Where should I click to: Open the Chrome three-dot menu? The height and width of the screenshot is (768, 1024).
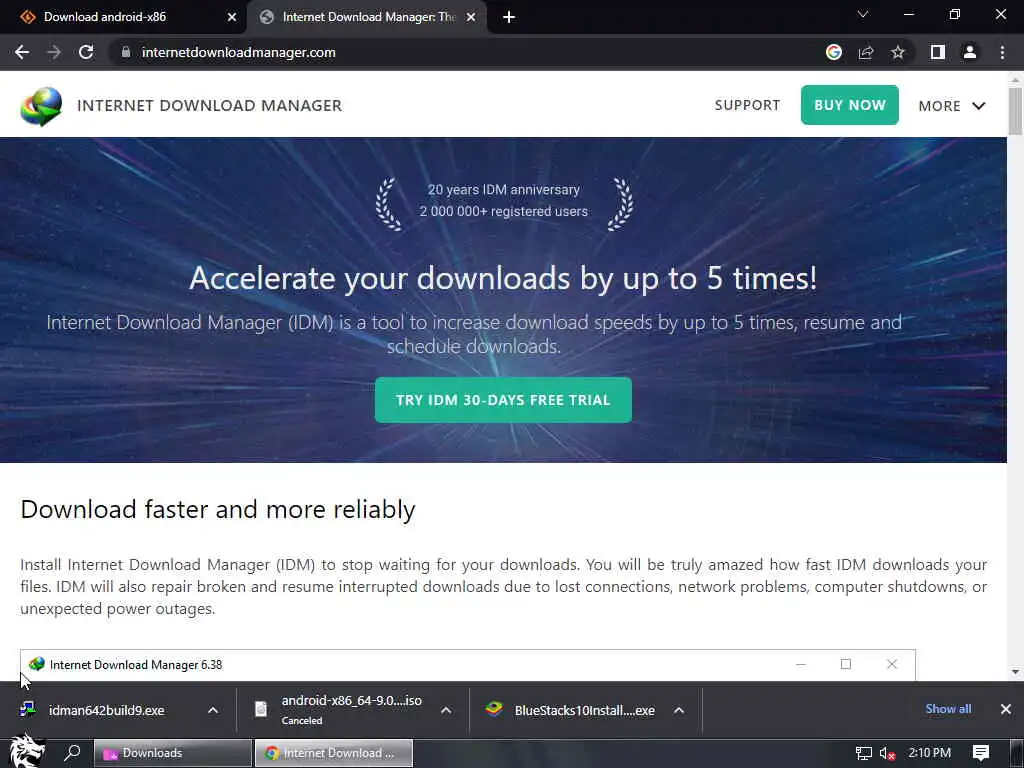click(x=1002, y=52)
